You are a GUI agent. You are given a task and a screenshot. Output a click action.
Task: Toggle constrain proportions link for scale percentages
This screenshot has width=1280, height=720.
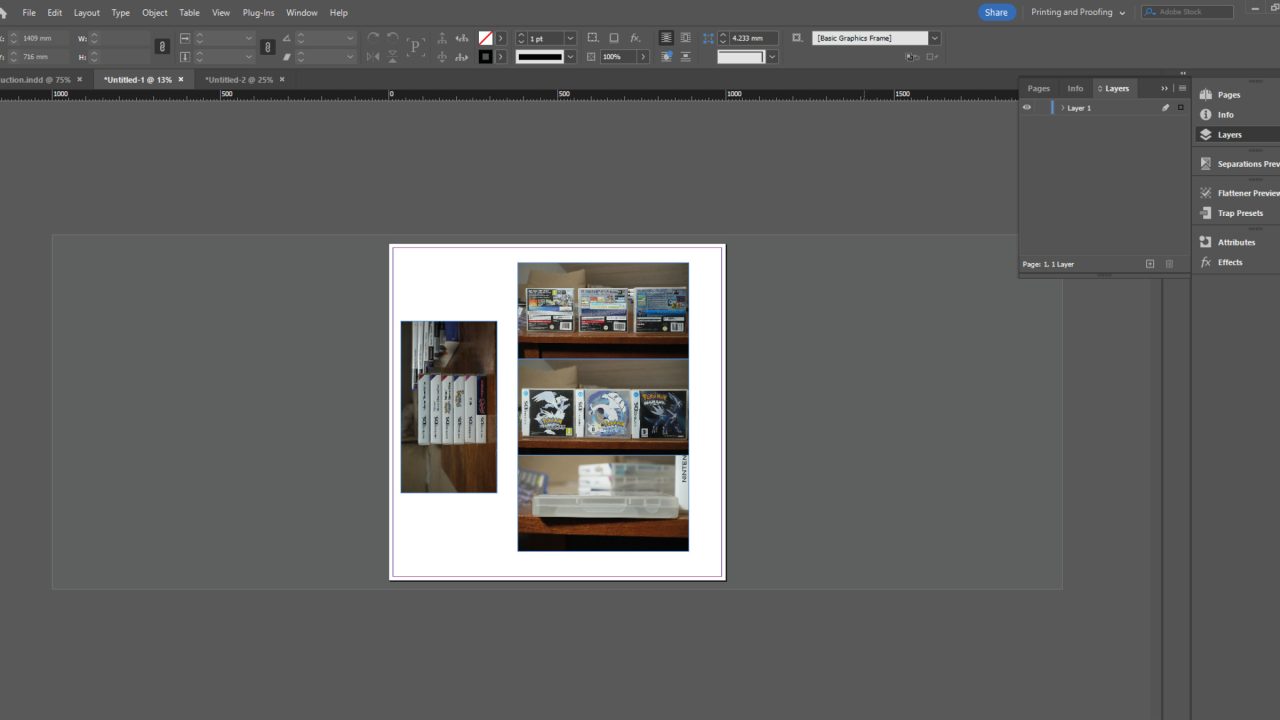267,47
